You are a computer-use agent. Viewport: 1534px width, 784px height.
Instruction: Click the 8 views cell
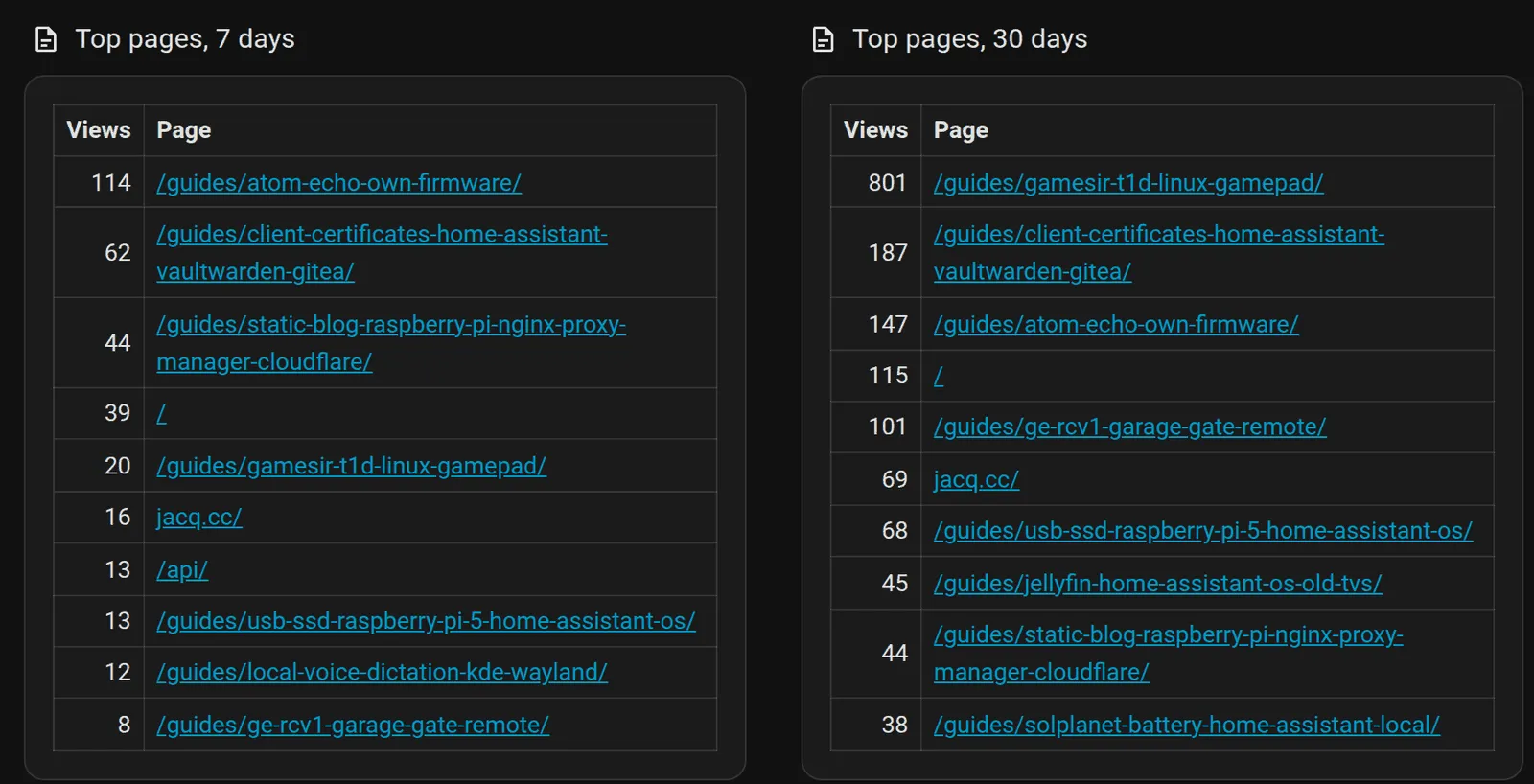click(x=99, y=726)
